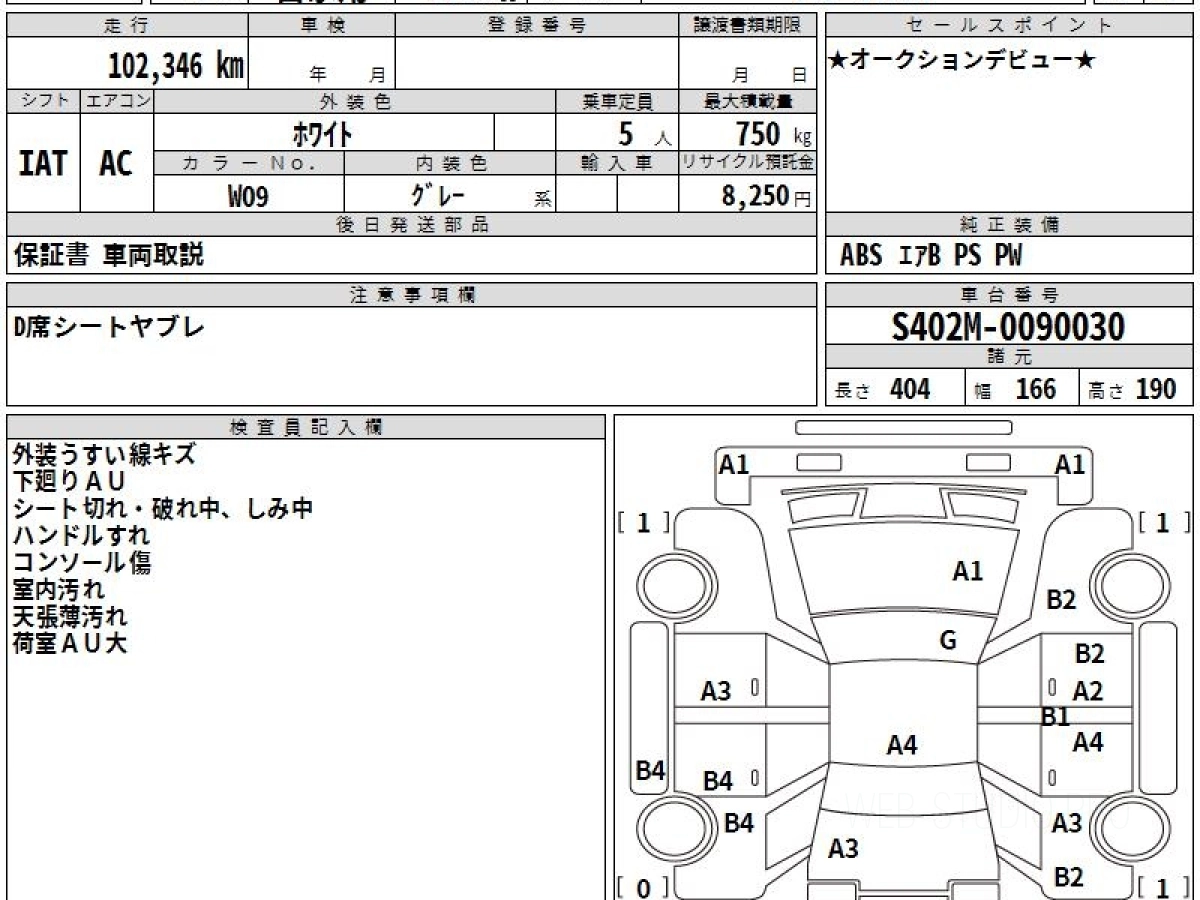Select the 保証書 車両取説 entry
The image size is (1200, 900).
click(109, 255)
